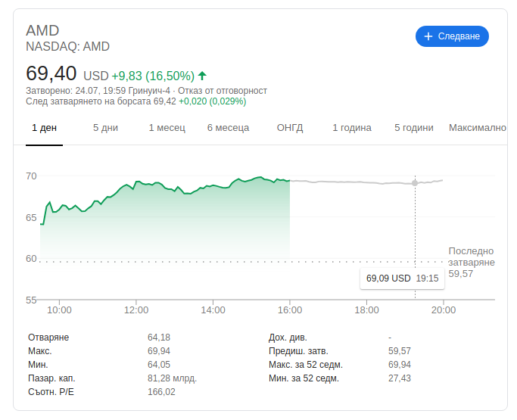The image size is (517, 420).
Task: Click the Макс. за 52 седм. label
Action: pos(306,365)
